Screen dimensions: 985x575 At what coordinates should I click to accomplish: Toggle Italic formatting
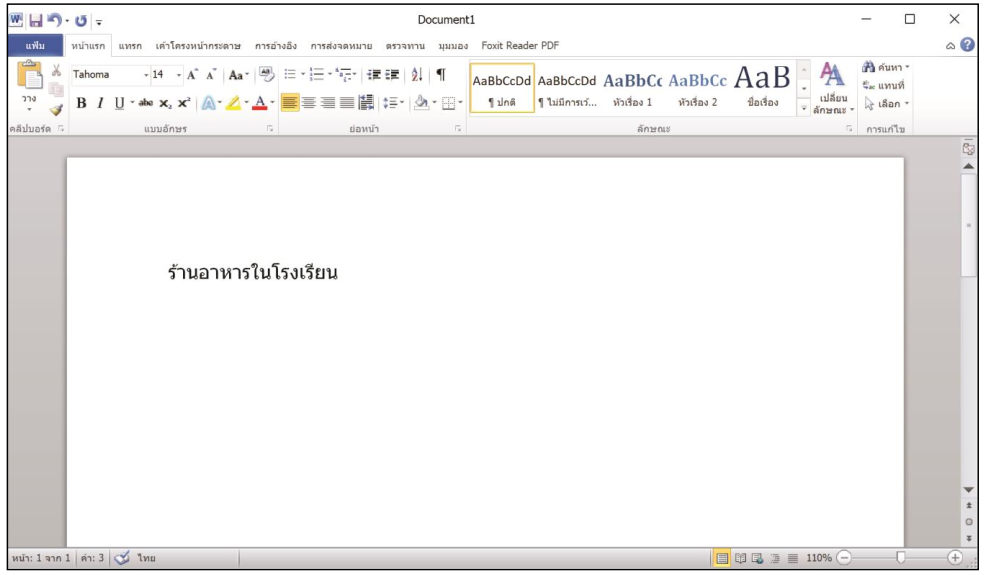click(100, 102)
